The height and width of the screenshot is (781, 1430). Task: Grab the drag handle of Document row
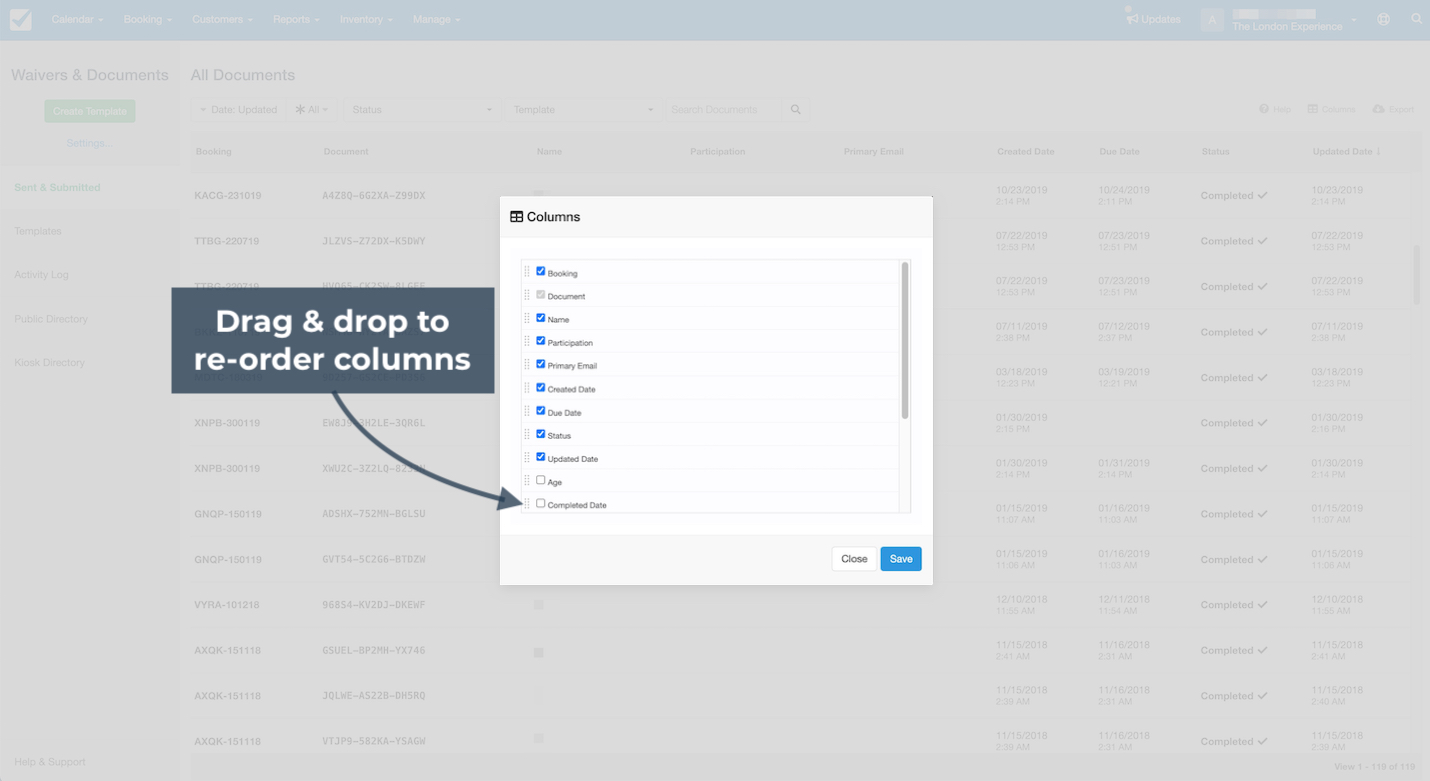click(527, 295)
